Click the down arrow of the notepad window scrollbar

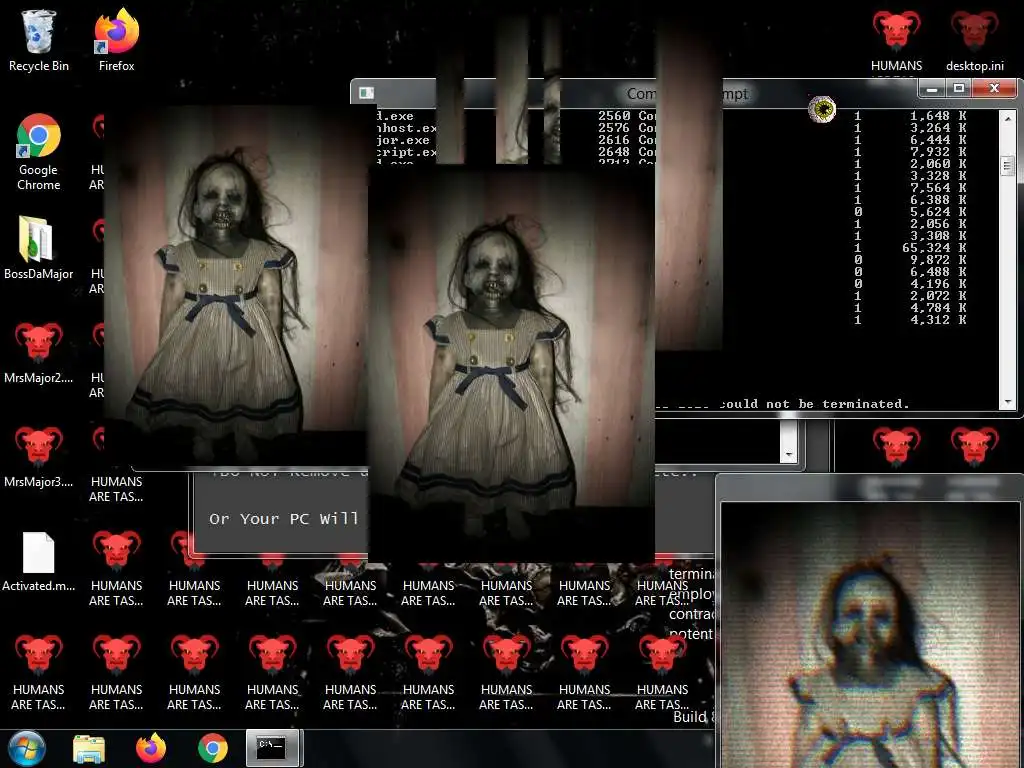[789, 455]
